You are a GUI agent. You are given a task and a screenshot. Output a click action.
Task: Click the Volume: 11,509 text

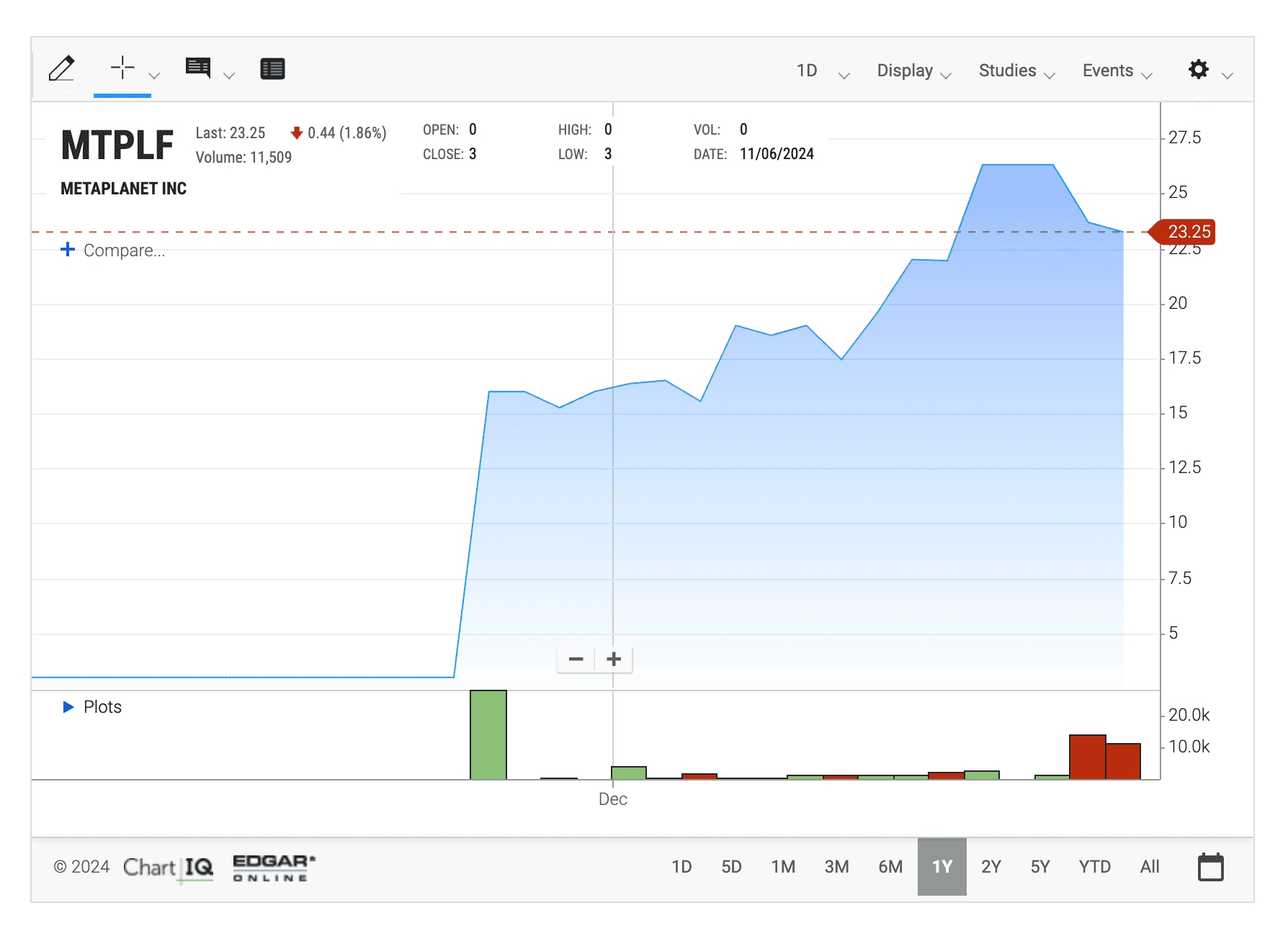coord(243,158)
